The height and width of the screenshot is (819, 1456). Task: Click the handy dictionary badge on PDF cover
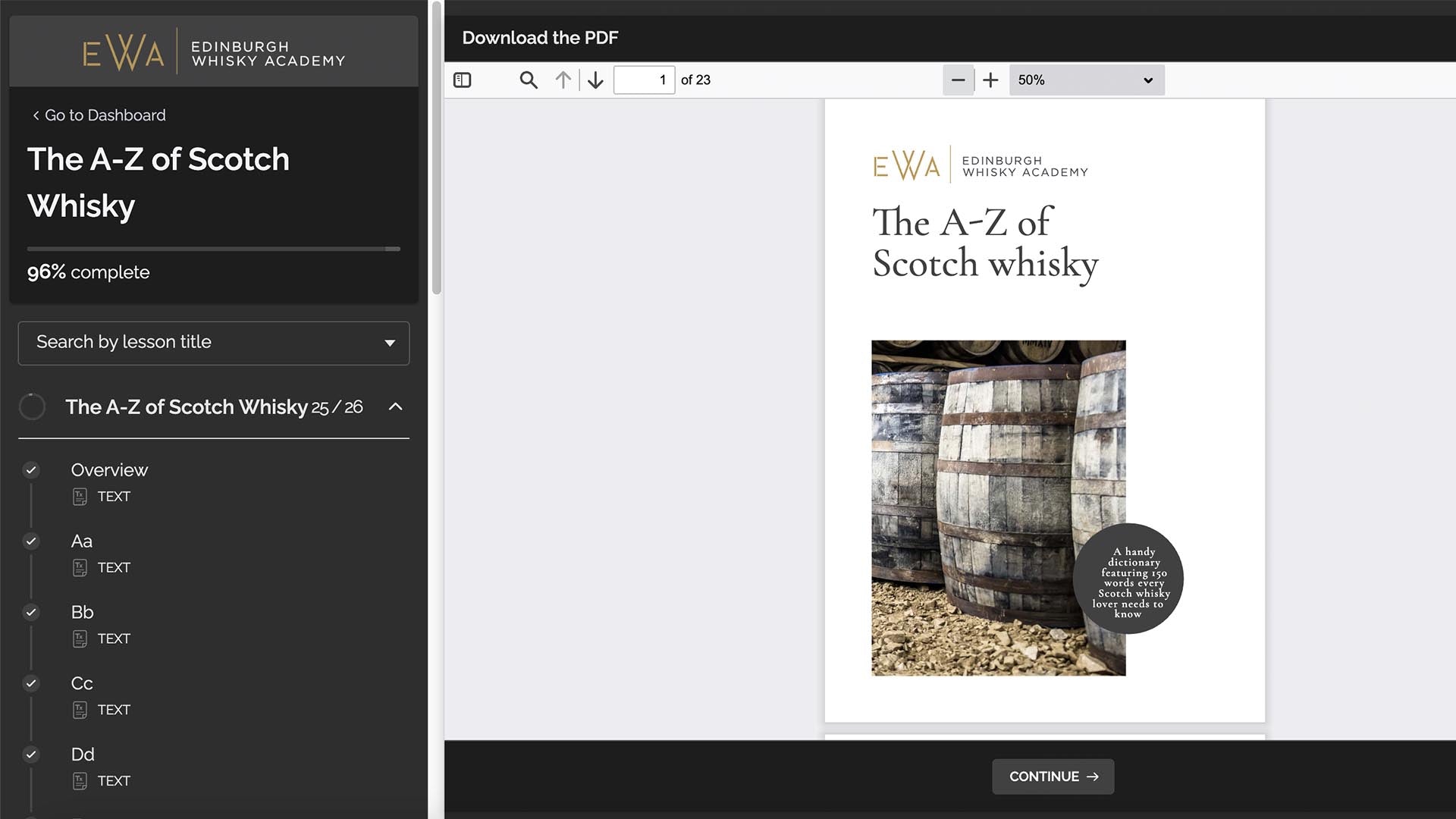pyautogui.click(x=1128, y=579)
